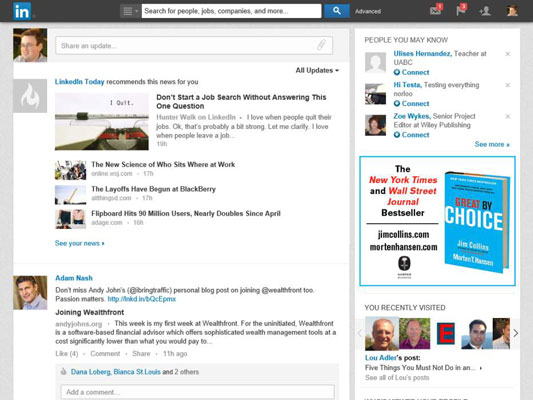533x400 pixels.
Task: Click the search people and jobs field
Action: (x=231, y=11)
